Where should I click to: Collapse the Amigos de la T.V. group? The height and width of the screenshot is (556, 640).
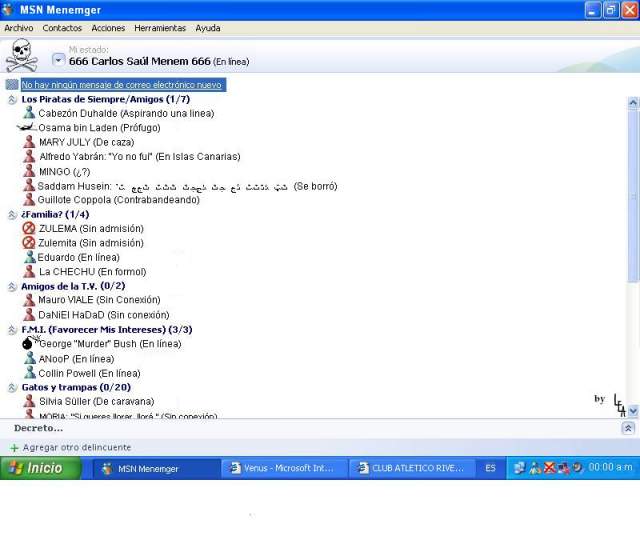12,287
